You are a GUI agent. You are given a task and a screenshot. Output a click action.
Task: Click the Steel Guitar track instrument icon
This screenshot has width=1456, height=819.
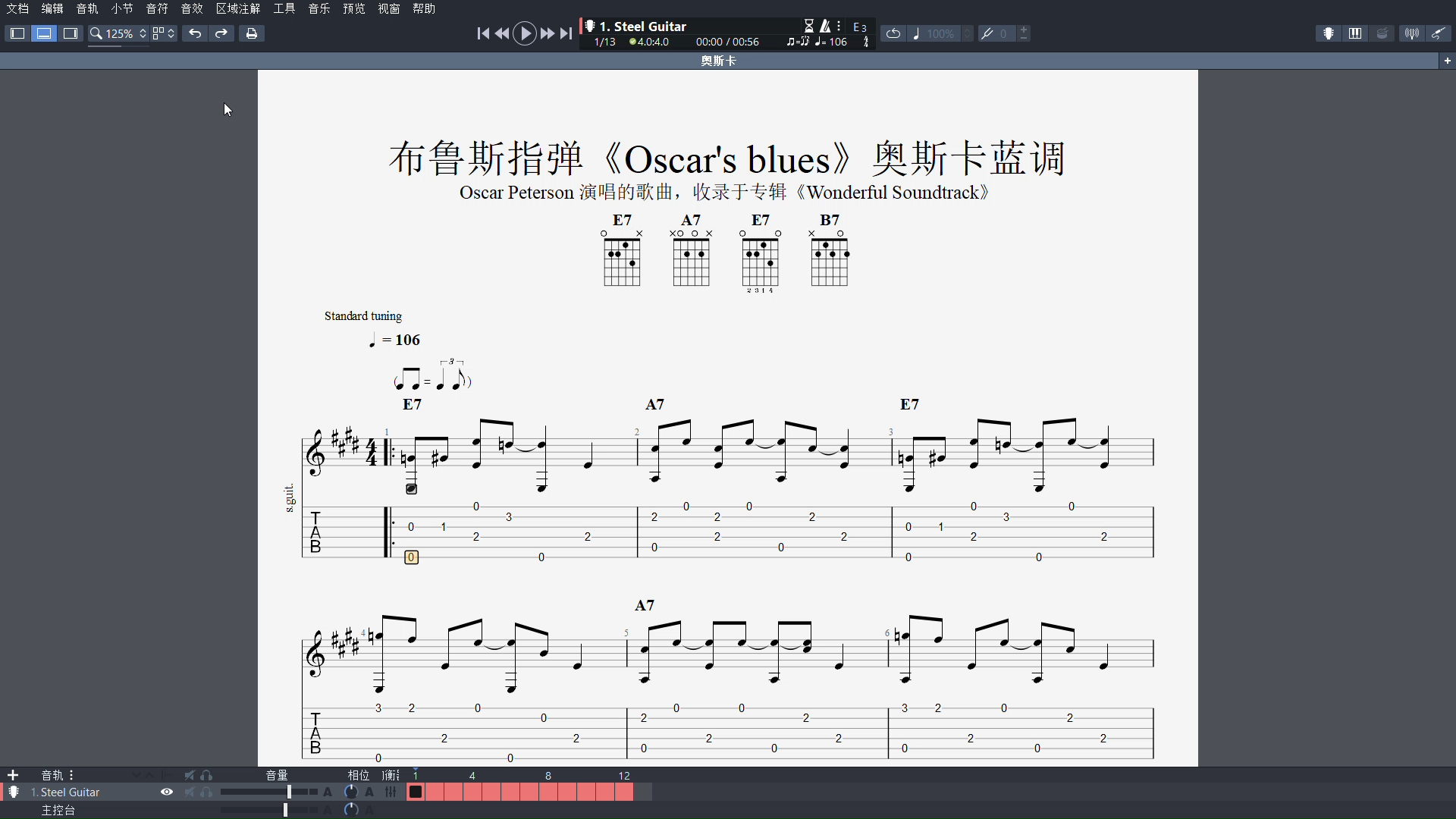tap(14, 792)
